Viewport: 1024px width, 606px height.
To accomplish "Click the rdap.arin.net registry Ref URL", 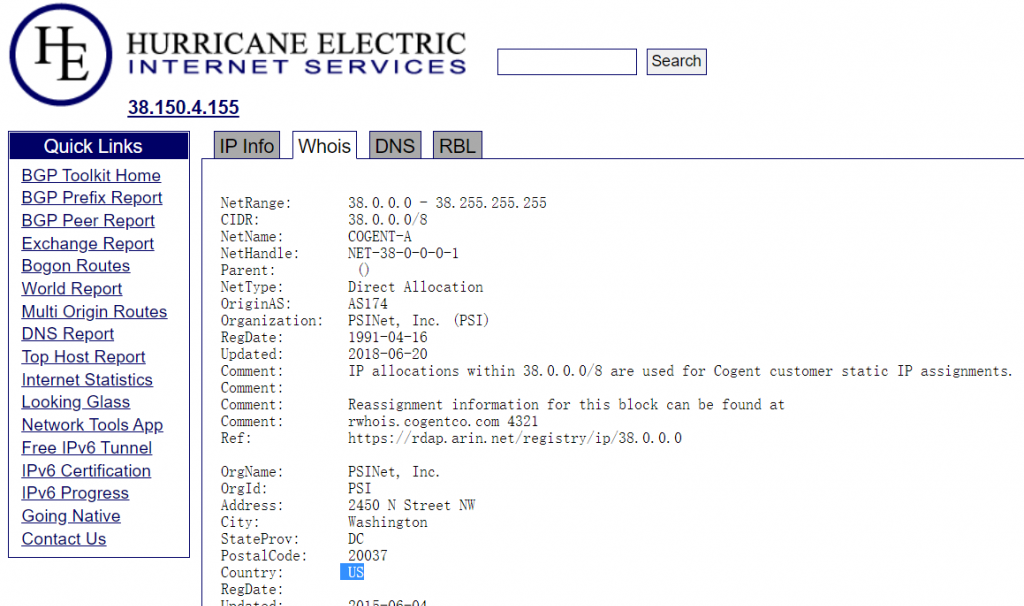I will point(515,438).
